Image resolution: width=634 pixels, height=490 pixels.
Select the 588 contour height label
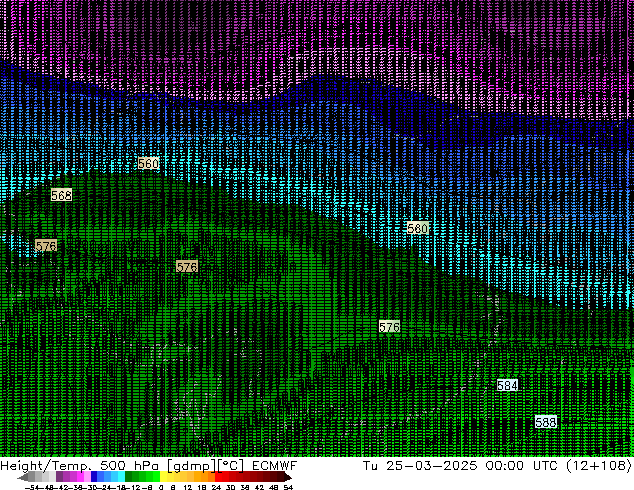pos(545,422)
